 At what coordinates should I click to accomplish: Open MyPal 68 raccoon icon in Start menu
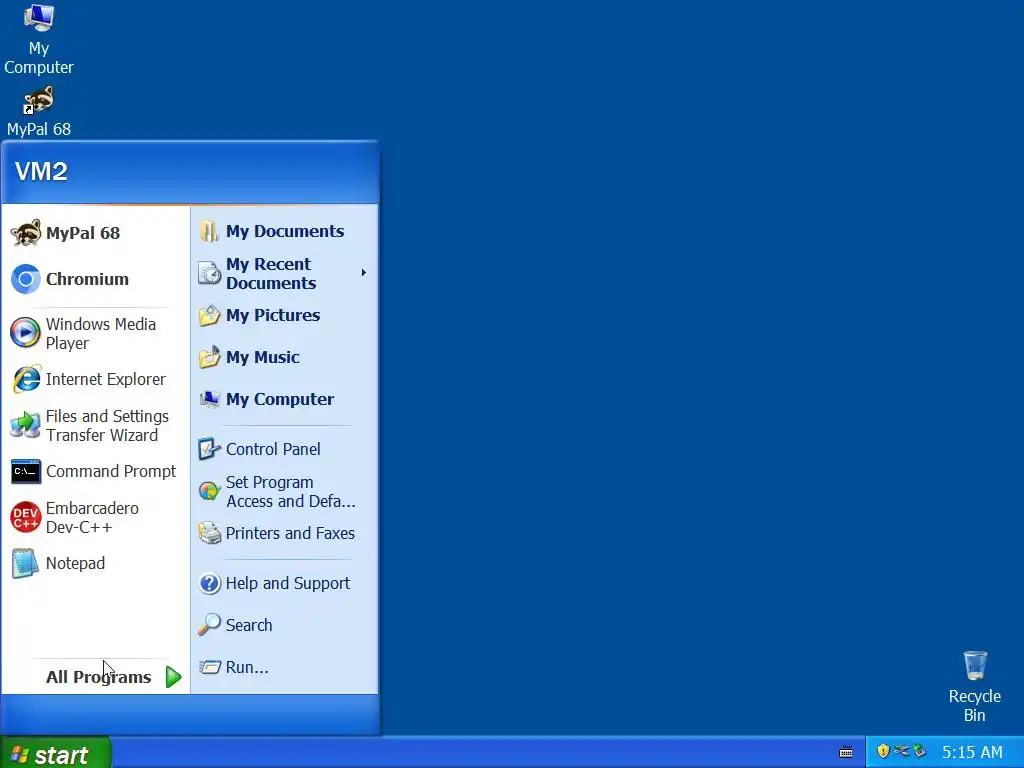25,233
